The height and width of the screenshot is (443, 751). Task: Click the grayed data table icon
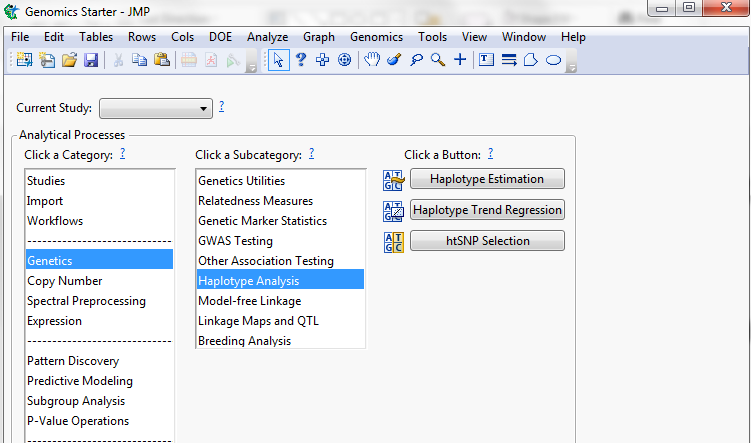189,60
